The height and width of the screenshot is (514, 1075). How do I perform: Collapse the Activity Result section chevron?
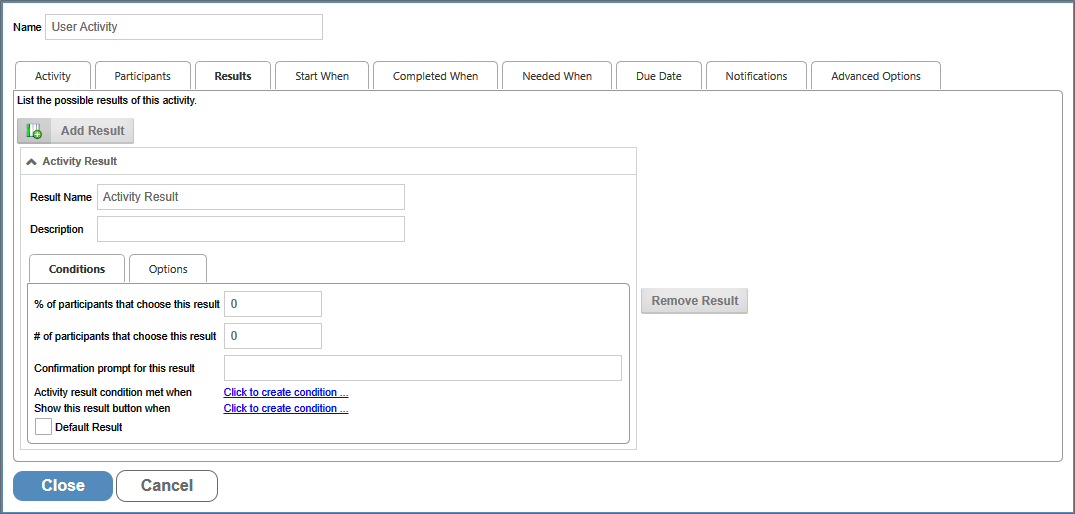pyautogui.click(x=32, y=161)
